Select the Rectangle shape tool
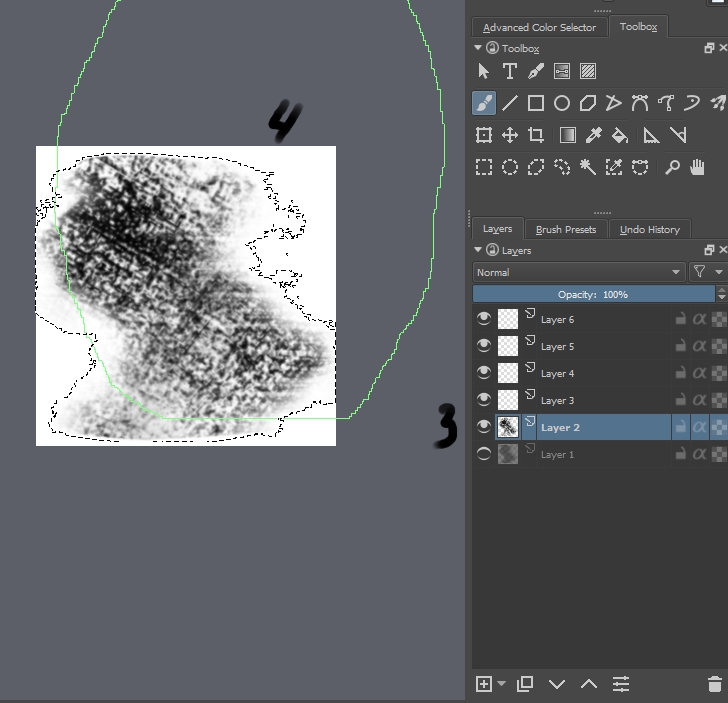728x703 pixels. [536, 103]
